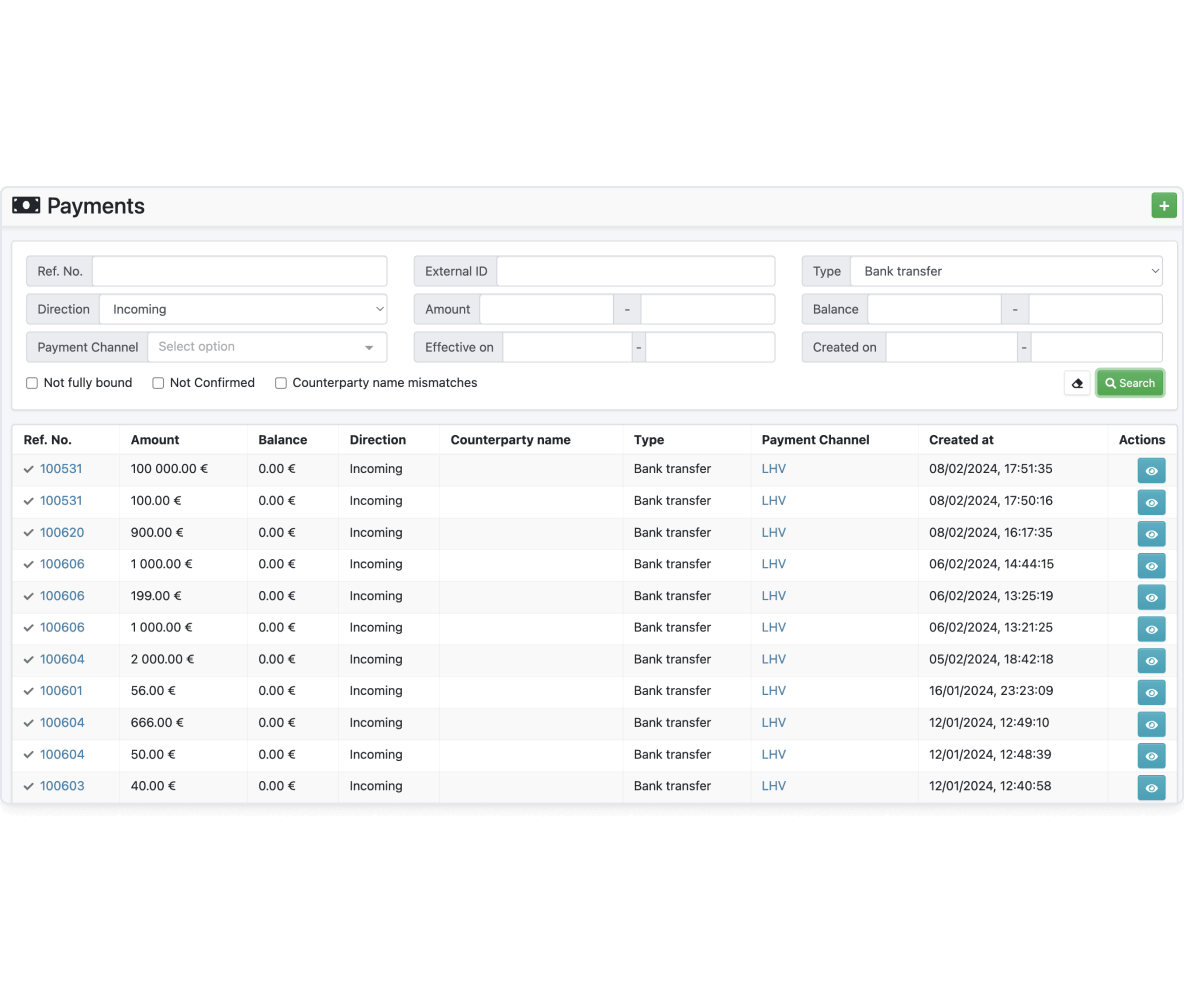The image size is (1184, 992).
Task: Click the Amount column header
Action: tap(155, 440)
